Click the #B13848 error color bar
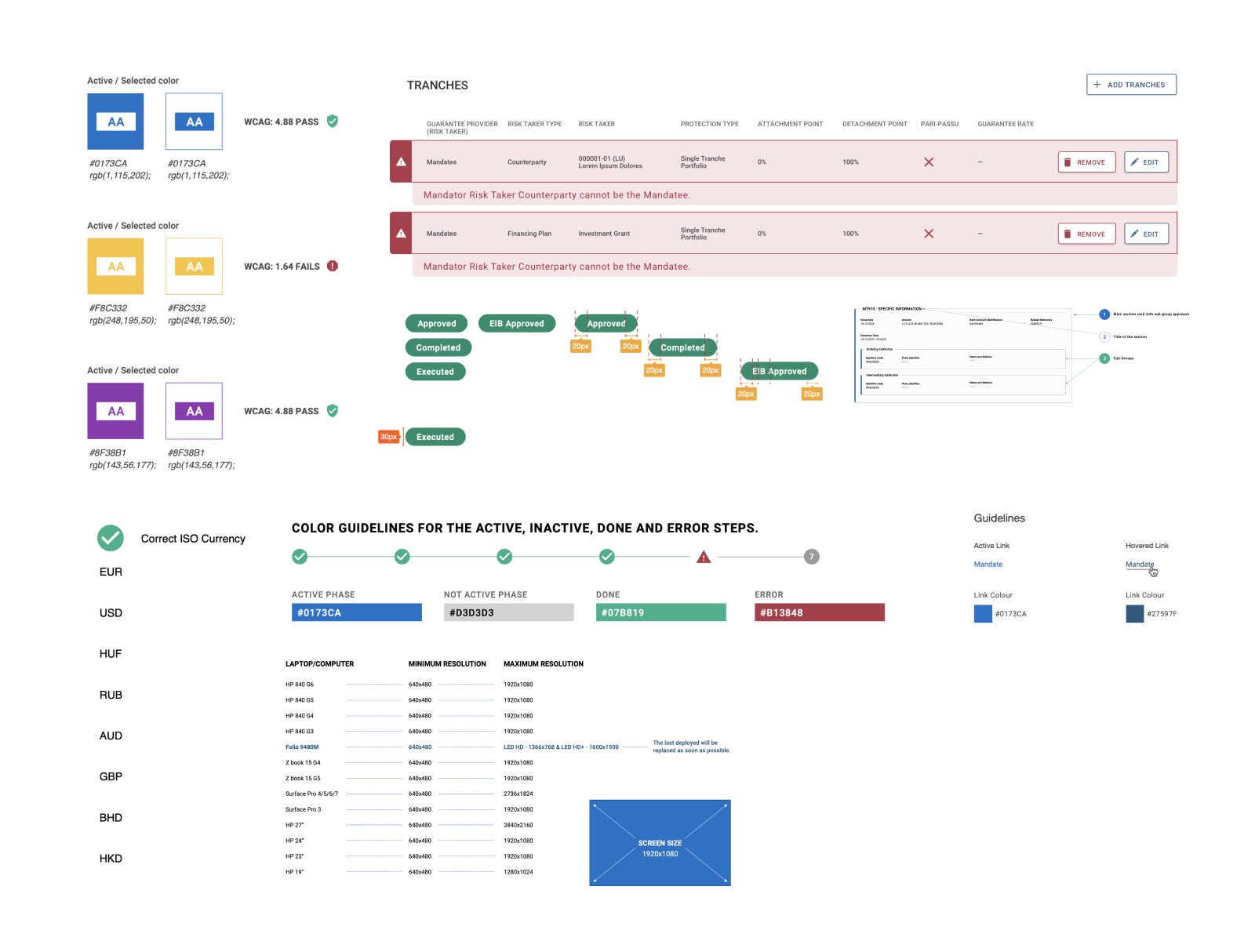Viewport: 1255px width, 952px height. point(820,612)
